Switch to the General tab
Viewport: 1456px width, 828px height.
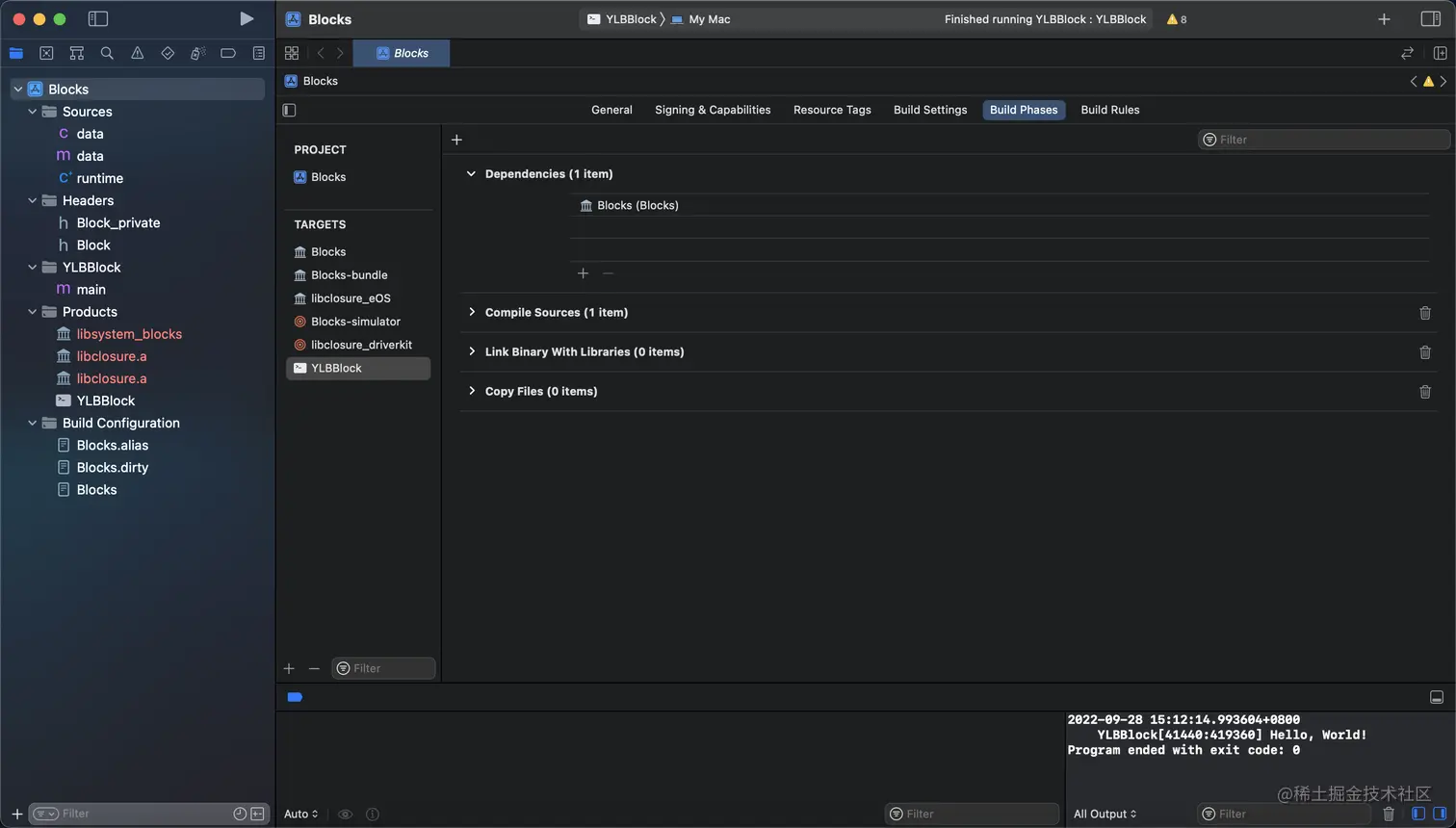tap(611, 110)
